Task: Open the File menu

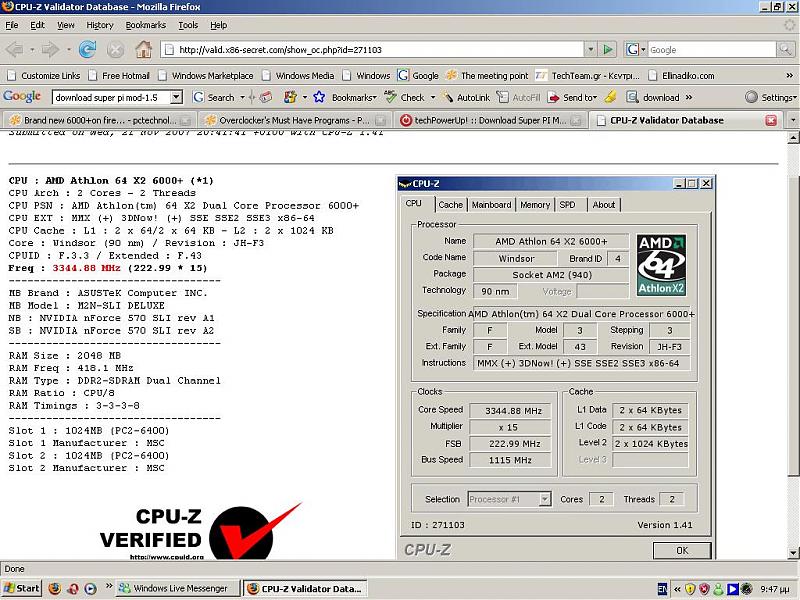Action: tap(12, 25)
